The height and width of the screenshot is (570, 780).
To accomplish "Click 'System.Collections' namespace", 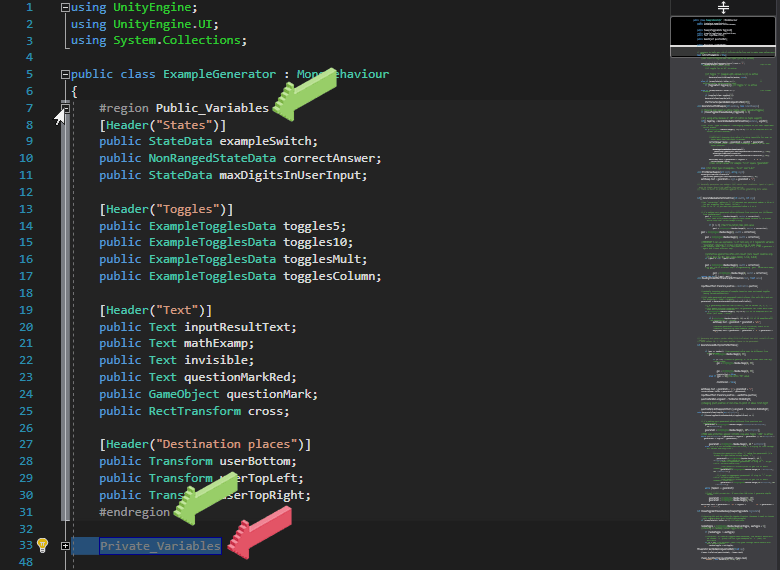I will [177, 40].
